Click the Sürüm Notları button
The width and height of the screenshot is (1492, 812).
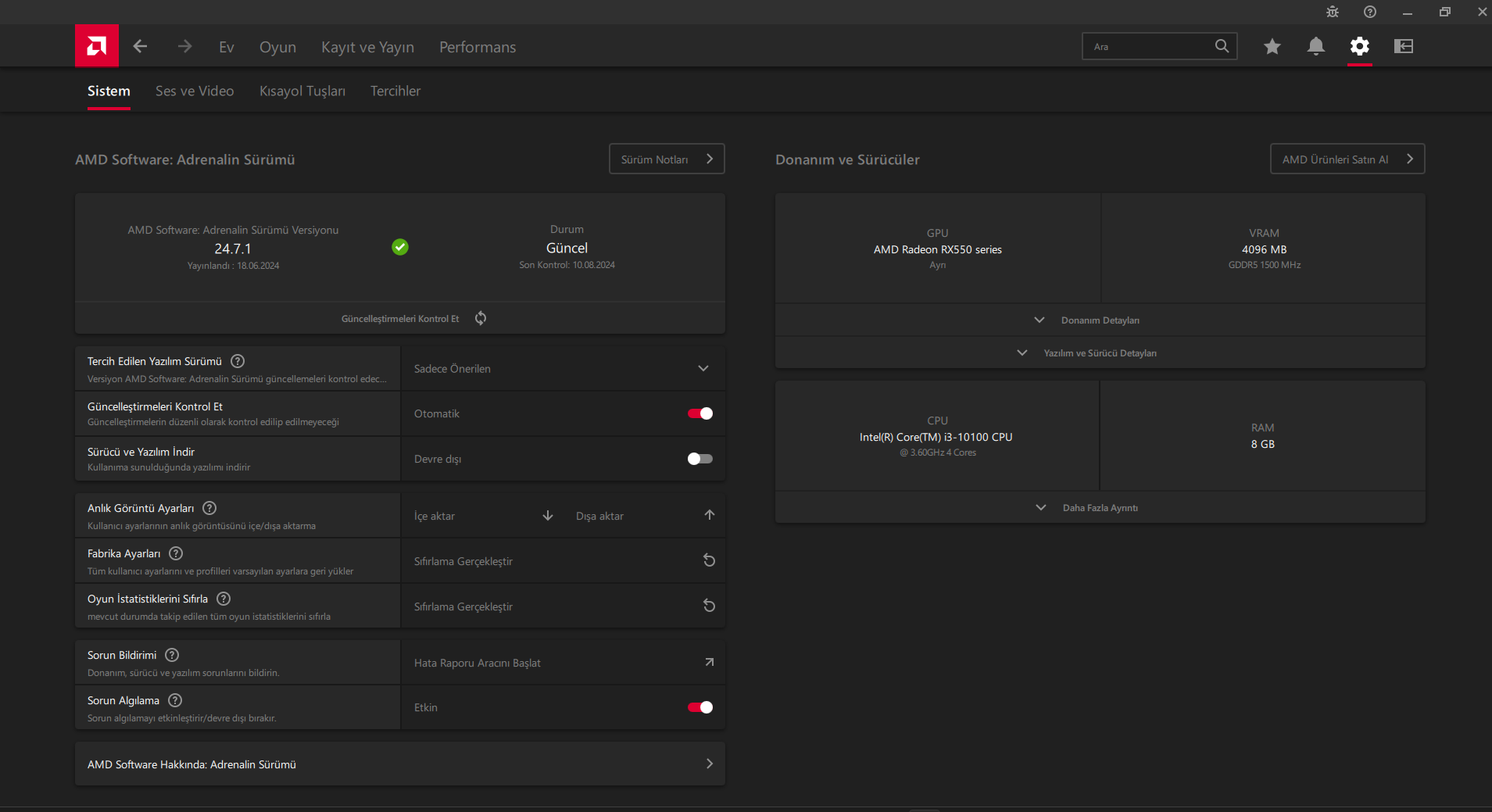click(666, 159)
